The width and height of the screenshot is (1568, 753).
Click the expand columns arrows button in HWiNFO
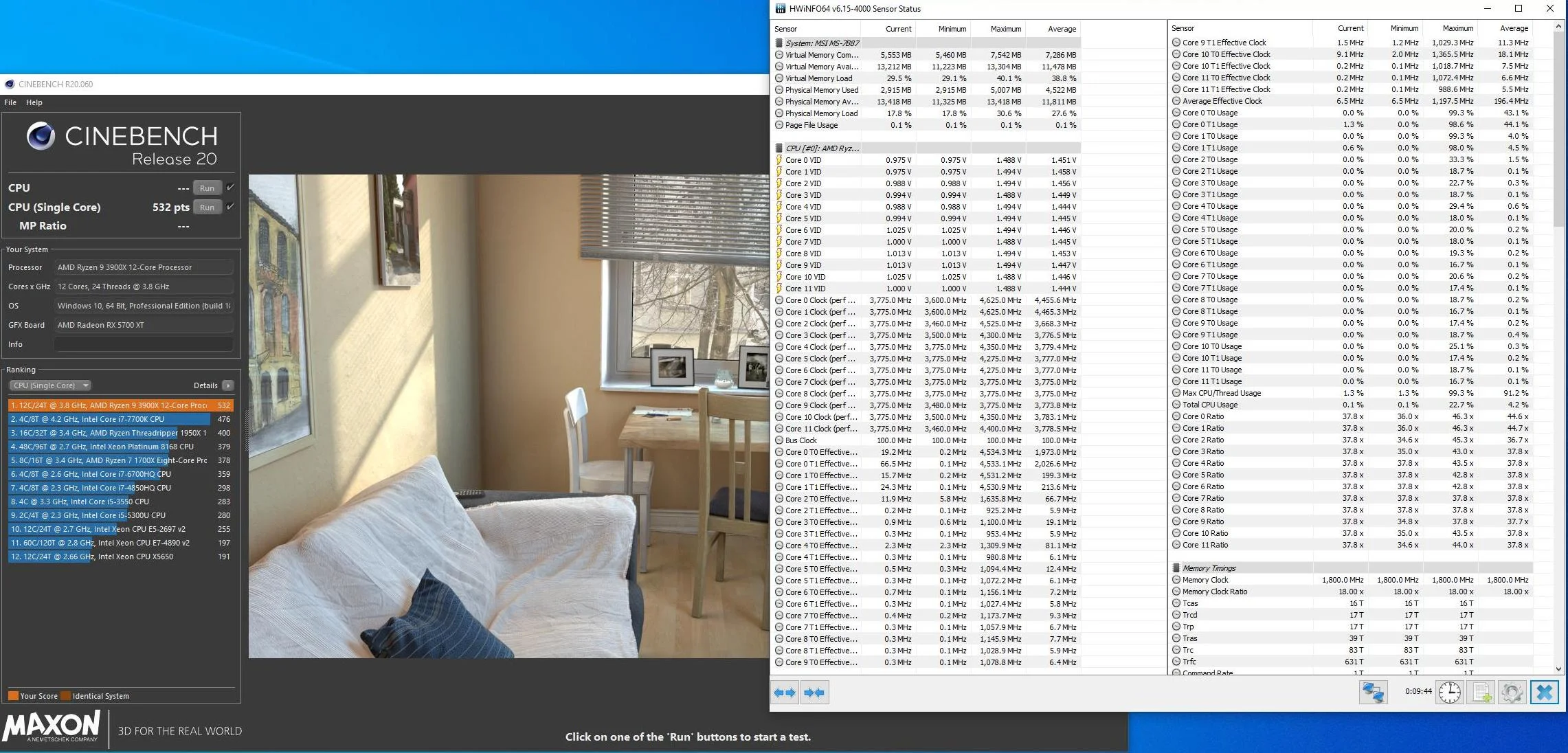tap(785, 693)
